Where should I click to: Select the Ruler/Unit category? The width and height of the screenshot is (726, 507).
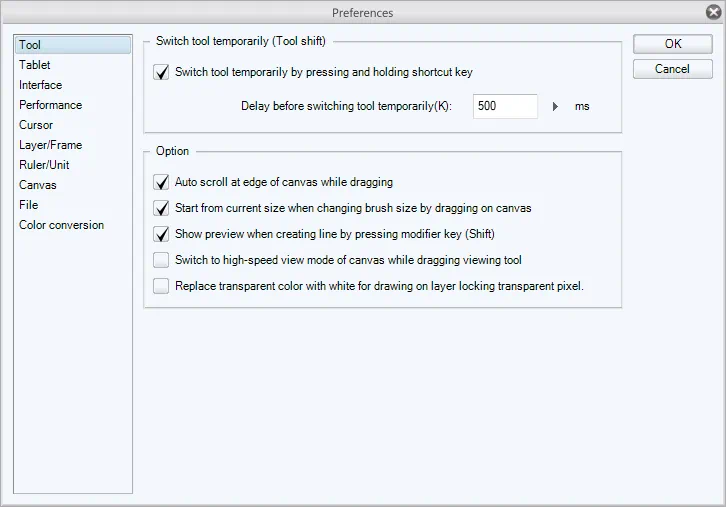pos(44,165)
